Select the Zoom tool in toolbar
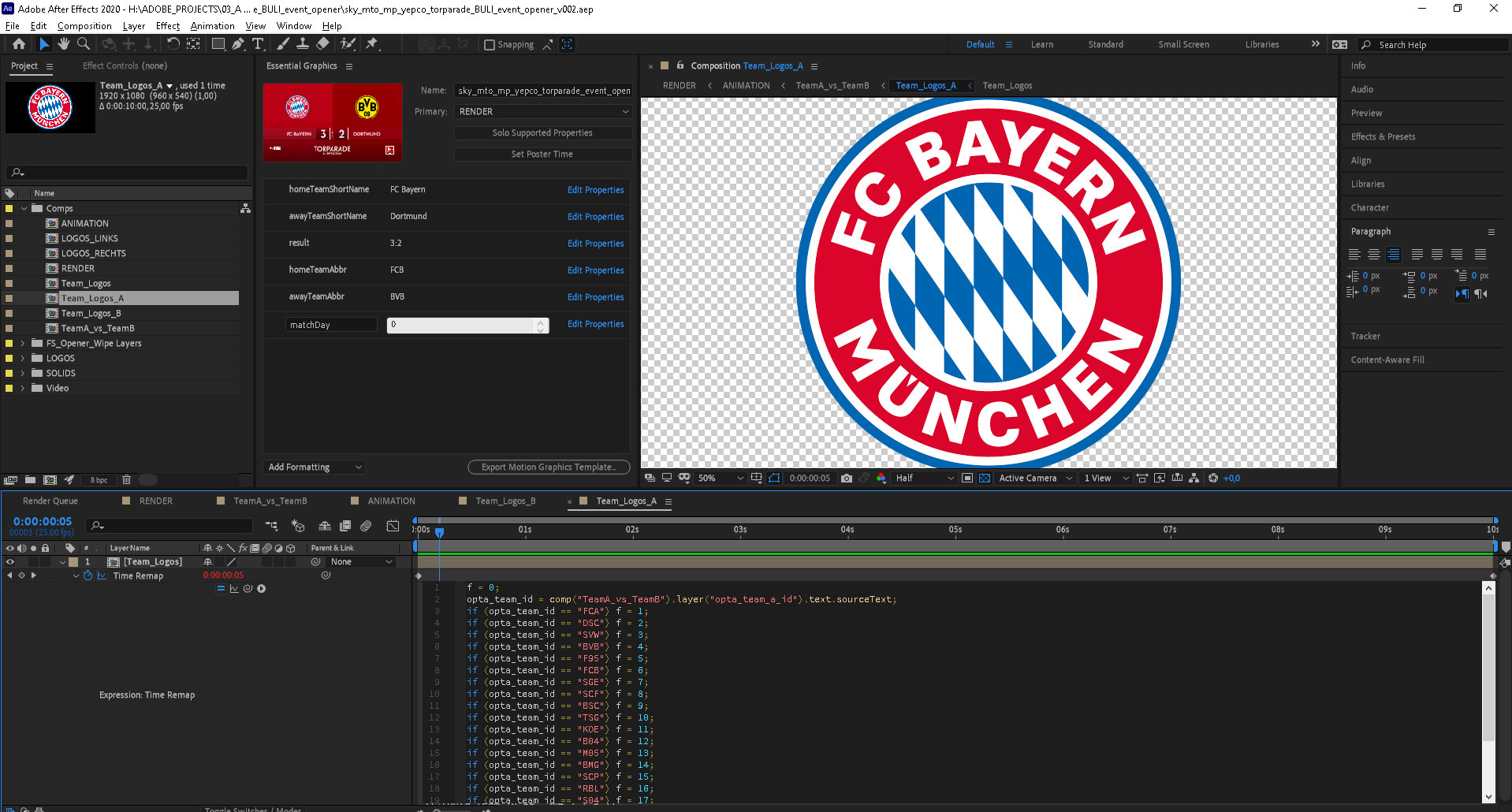Viewport: 1512px width, 812px height. 84,44
